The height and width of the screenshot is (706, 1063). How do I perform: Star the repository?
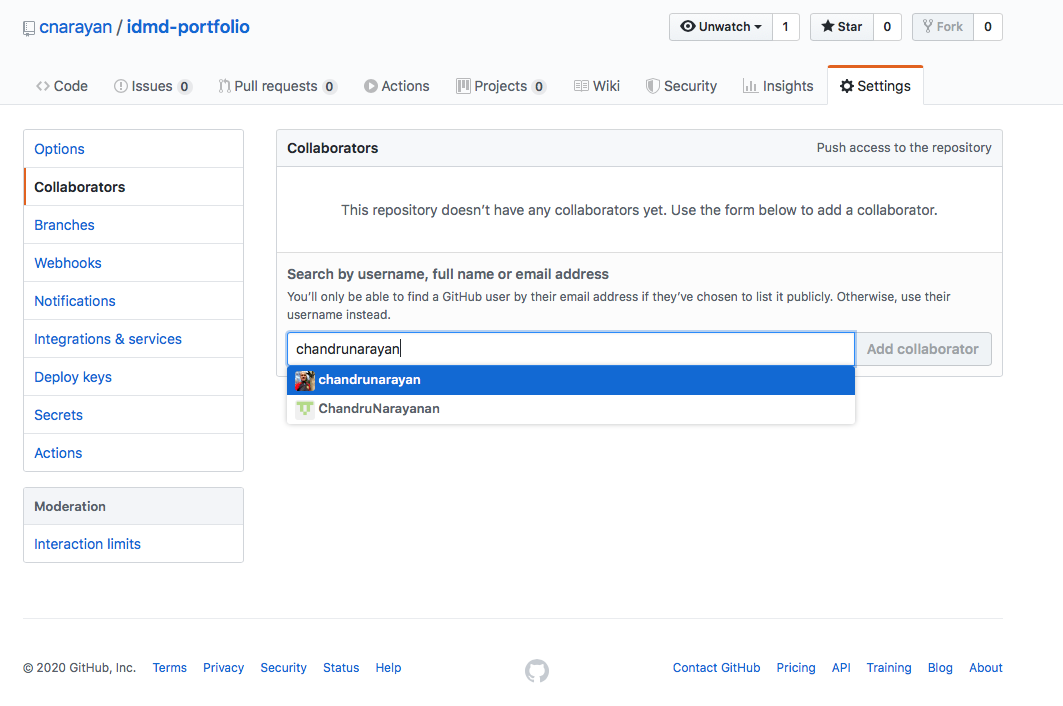tap(841, 27)
